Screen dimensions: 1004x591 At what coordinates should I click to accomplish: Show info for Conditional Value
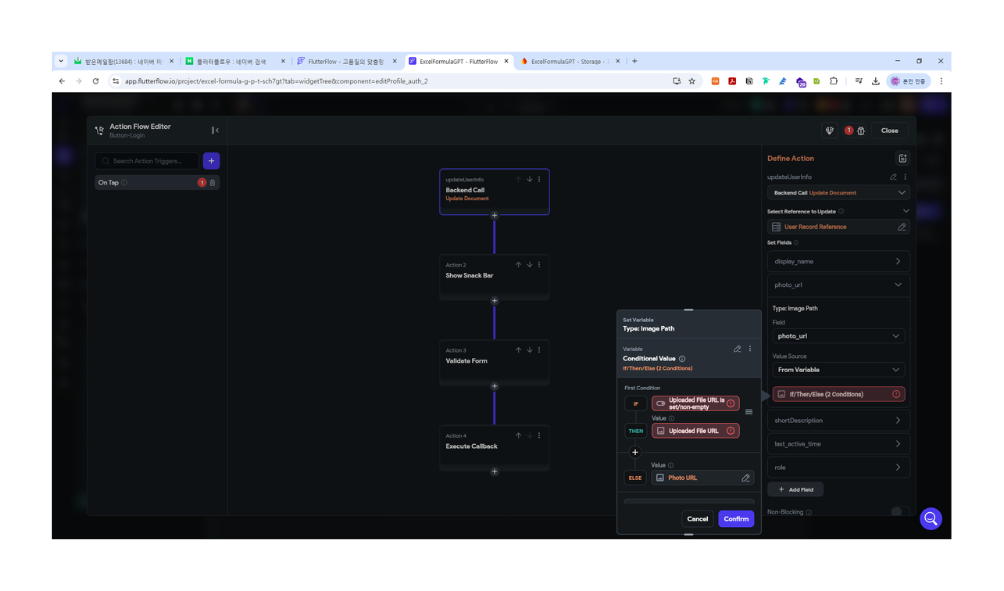click(682, 359)
